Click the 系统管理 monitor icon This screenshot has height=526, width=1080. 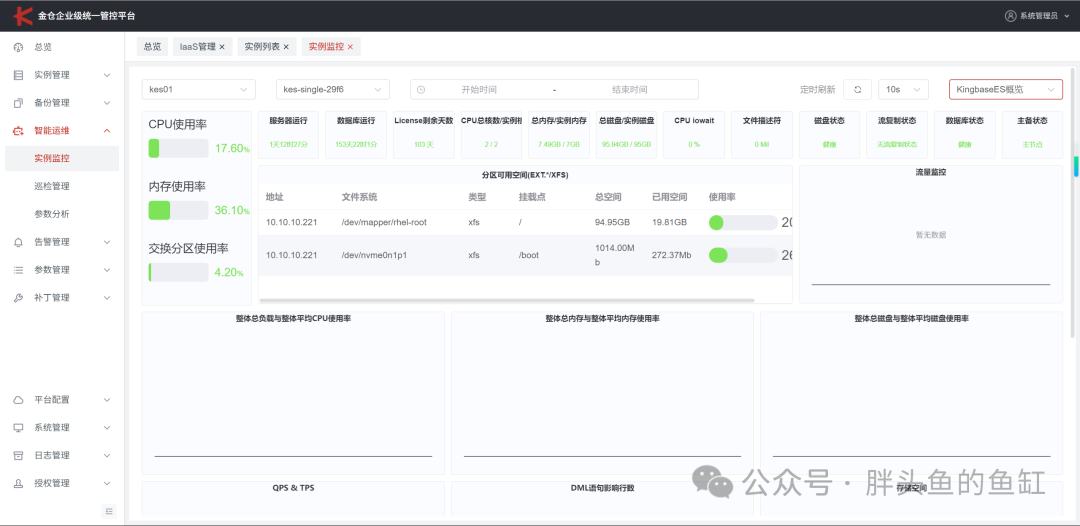19,428
